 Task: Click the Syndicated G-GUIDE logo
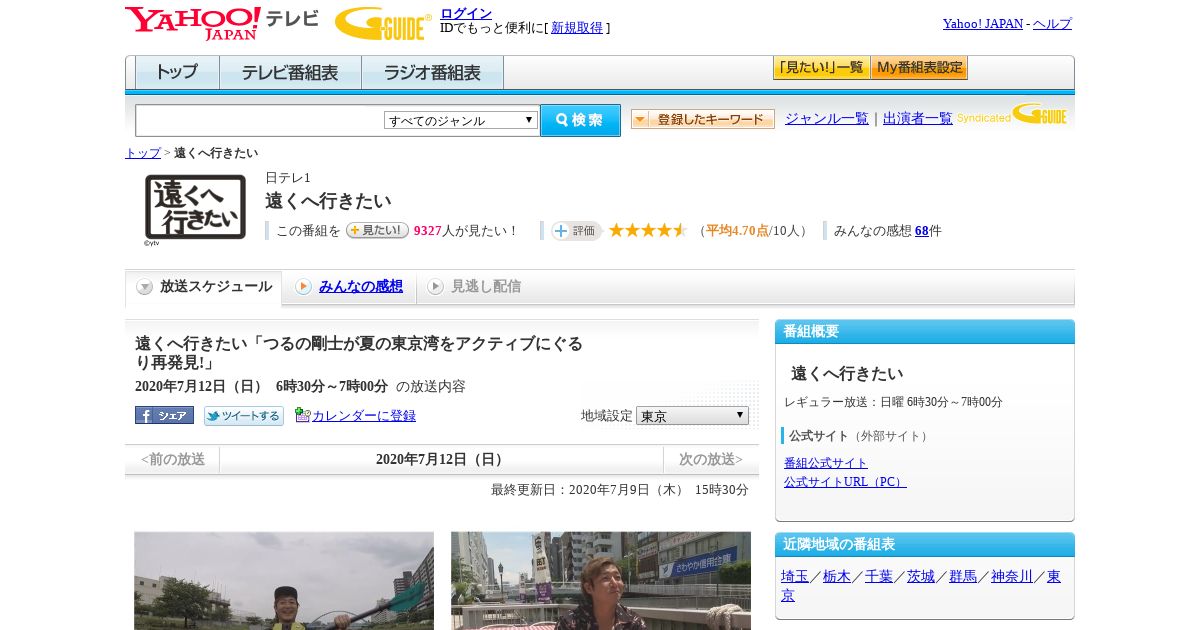click(x=1012, y=114)
